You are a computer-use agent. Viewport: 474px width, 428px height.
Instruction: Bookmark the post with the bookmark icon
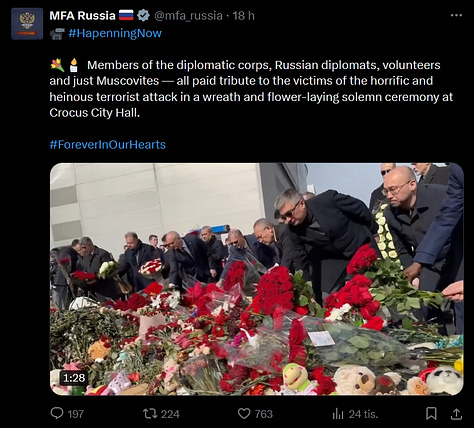point(431,414)
